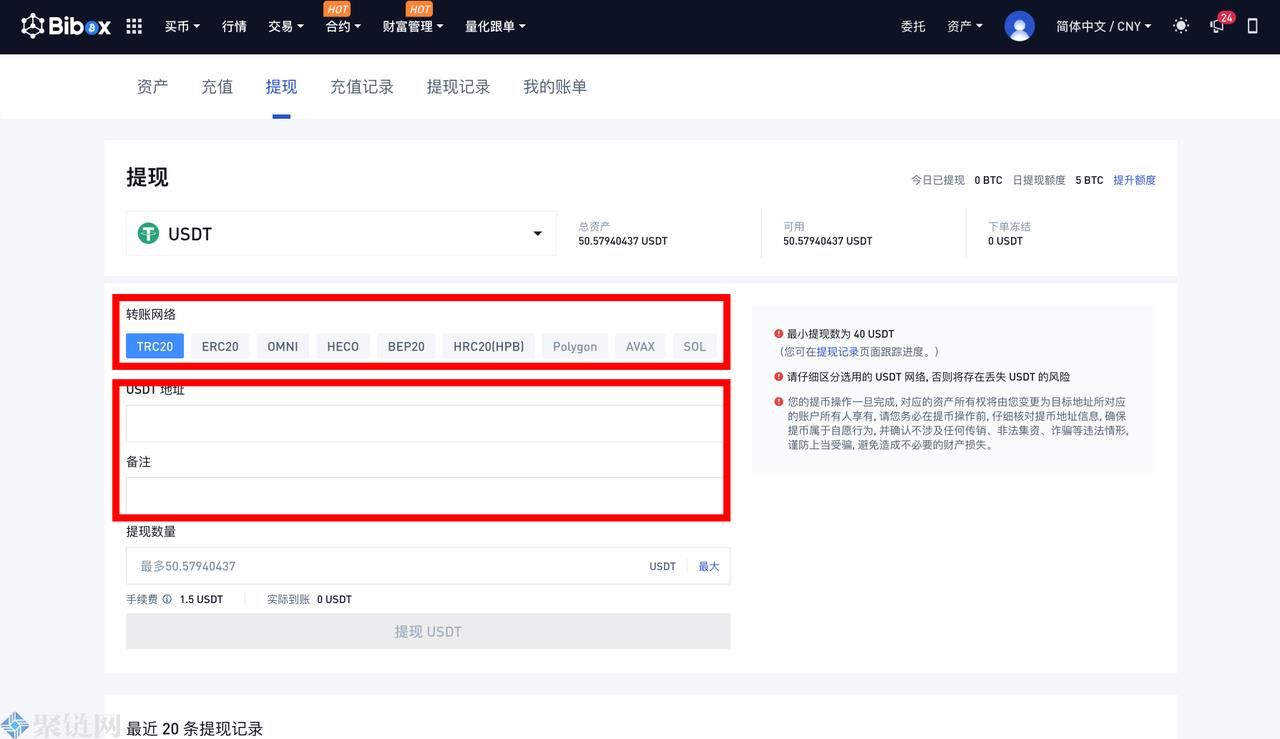Click the Bibox logo
Viewport: 1280px width, 739px height.
(x=66, y=26)
